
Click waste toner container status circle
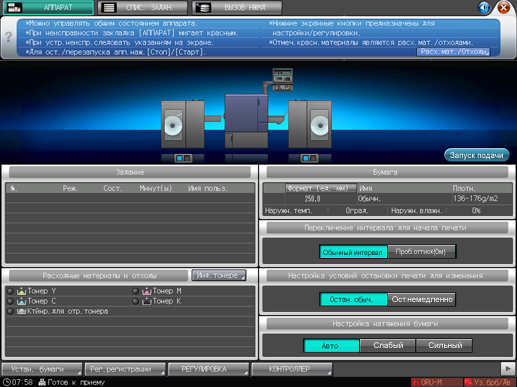pos(10,311)
